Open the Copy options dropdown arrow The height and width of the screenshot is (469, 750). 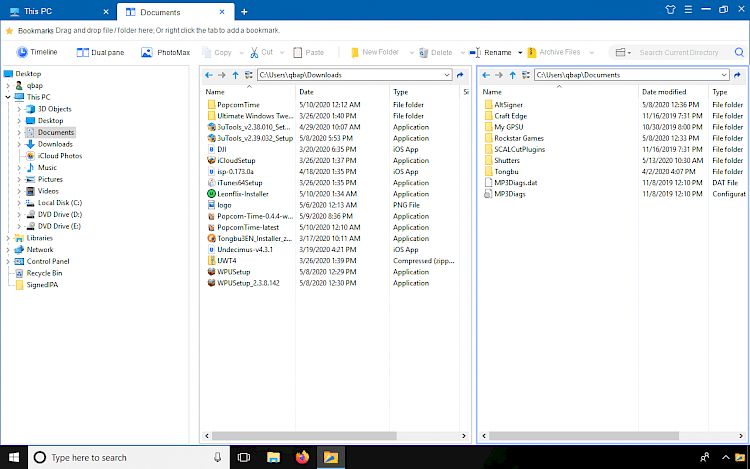pos(242,53)
